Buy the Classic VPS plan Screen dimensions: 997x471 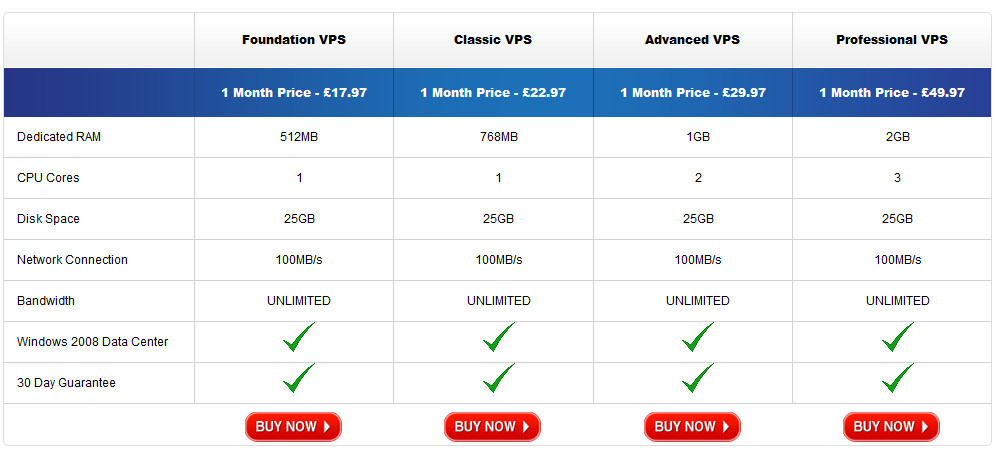[x=492, y=427]
